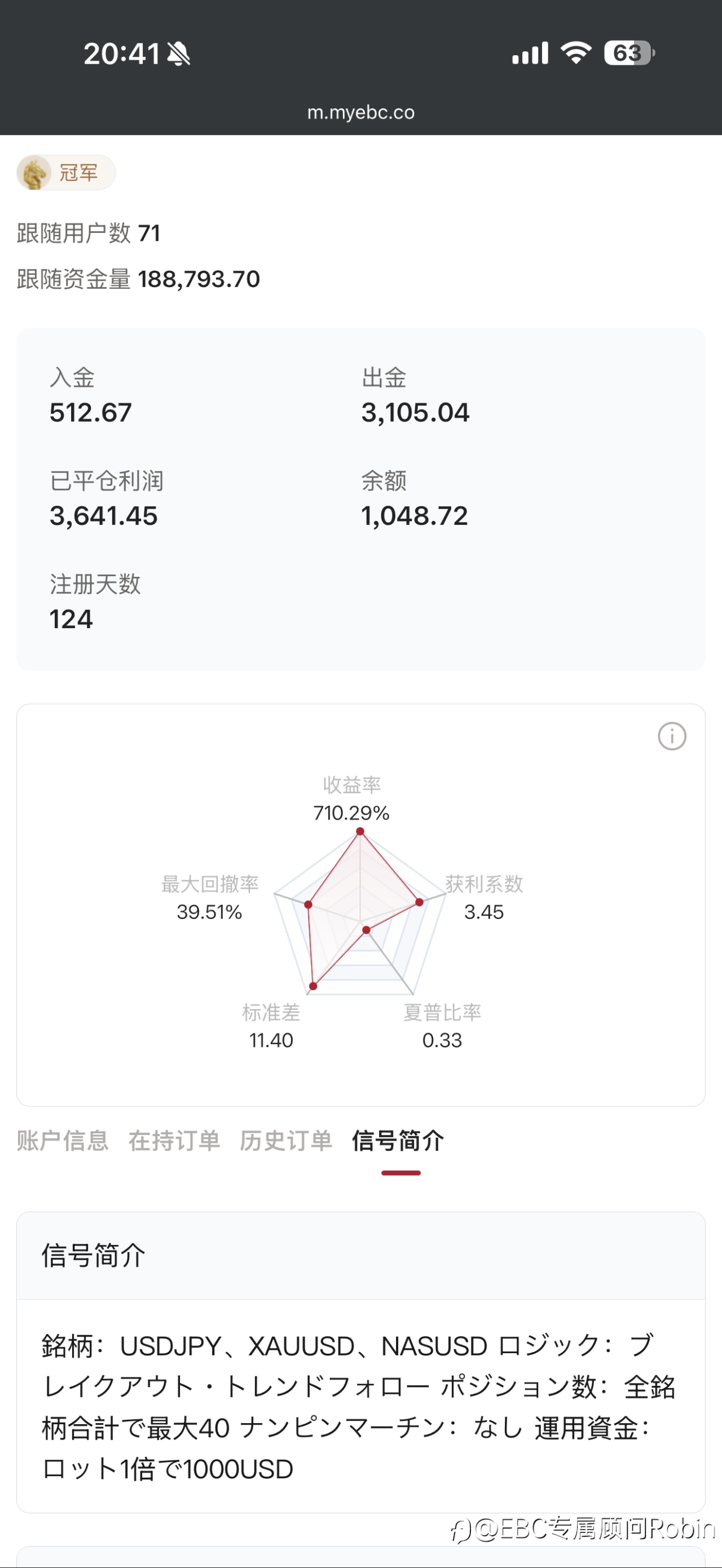Select the 信号简介 tab
The height and width of the screenshot is (1568, 722).
tap(398, 1141)
